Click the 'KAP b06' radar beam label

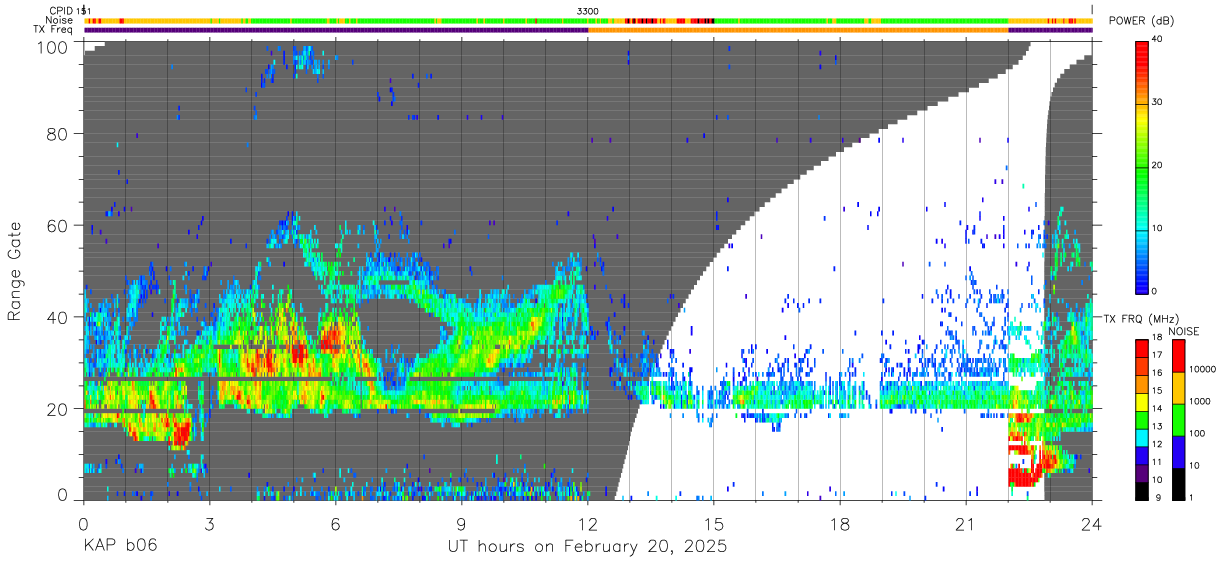coord(120,547)
